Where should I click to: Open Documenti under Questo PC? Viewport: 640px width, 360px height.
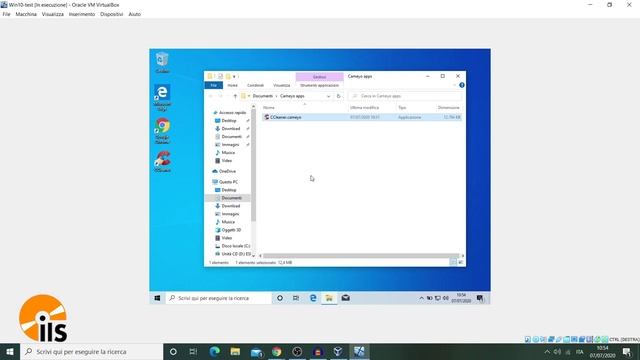(x=231, y=198)
